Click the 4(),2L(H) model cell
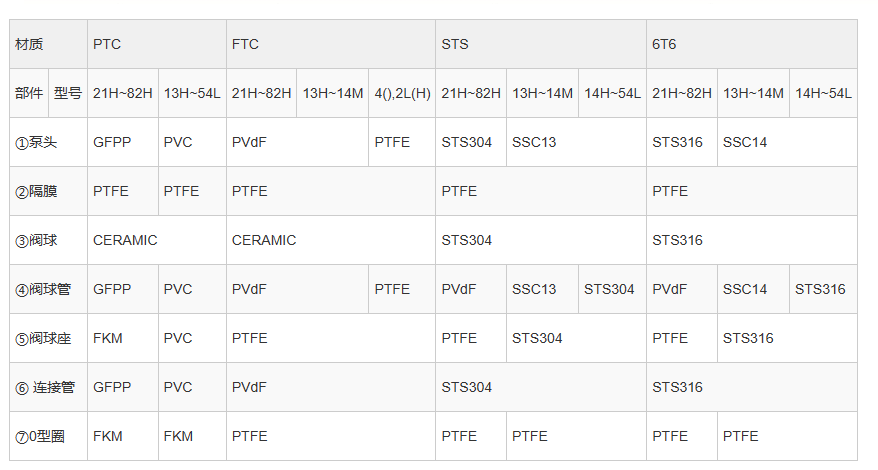 click(x=402, y=93)
